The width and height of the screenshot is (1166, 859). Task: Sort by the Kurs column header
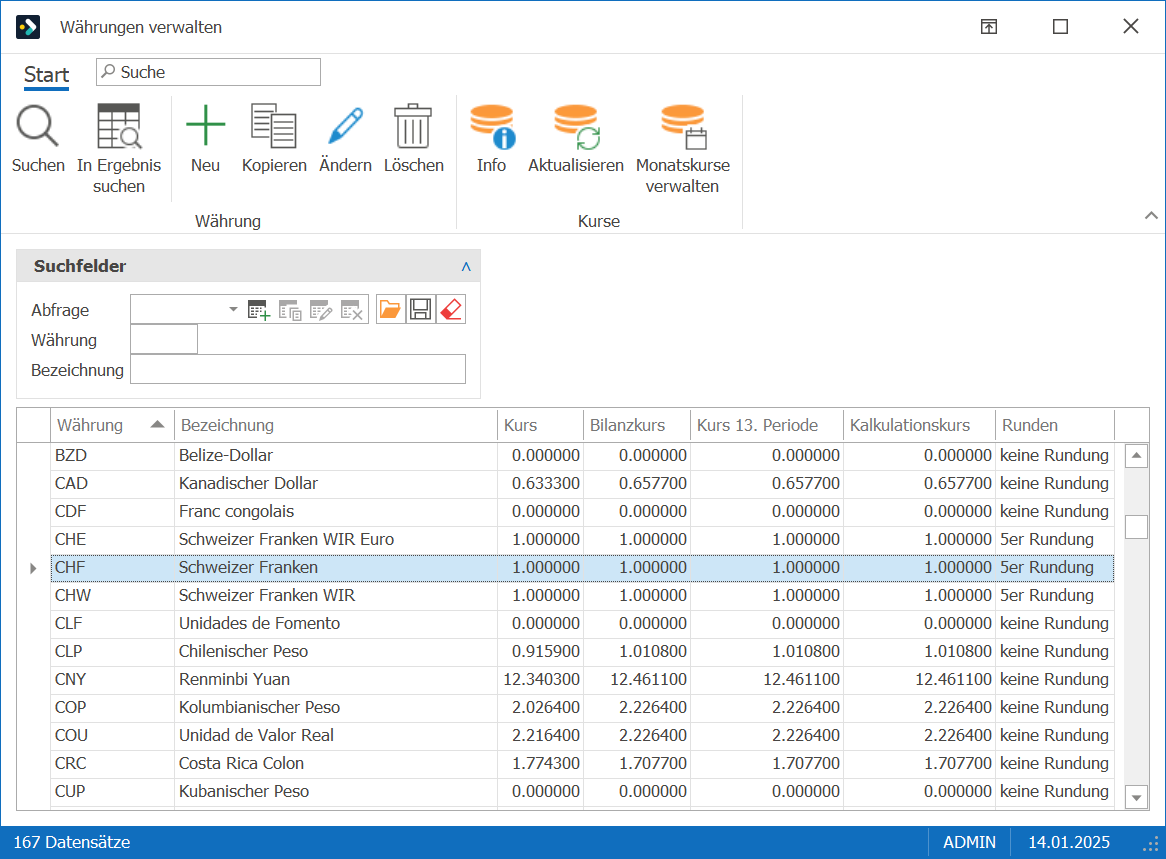pos(540,425)
